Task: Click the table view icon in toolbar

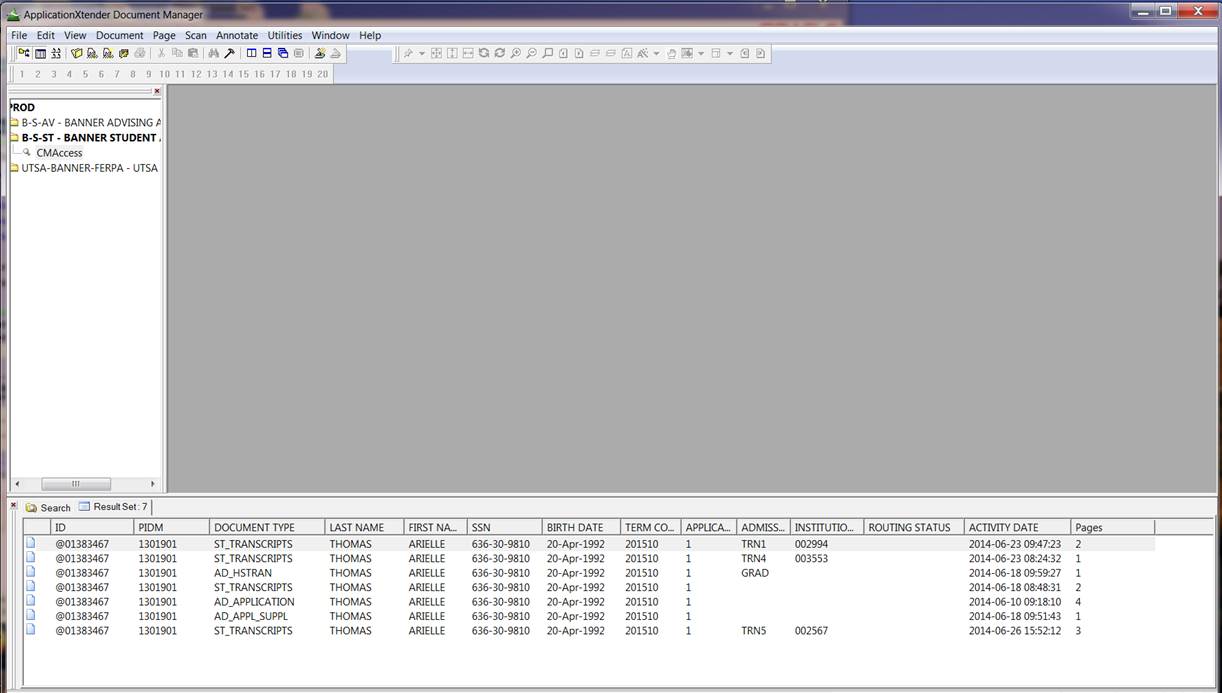Action: pyautogui.click(x=40, y=53)
